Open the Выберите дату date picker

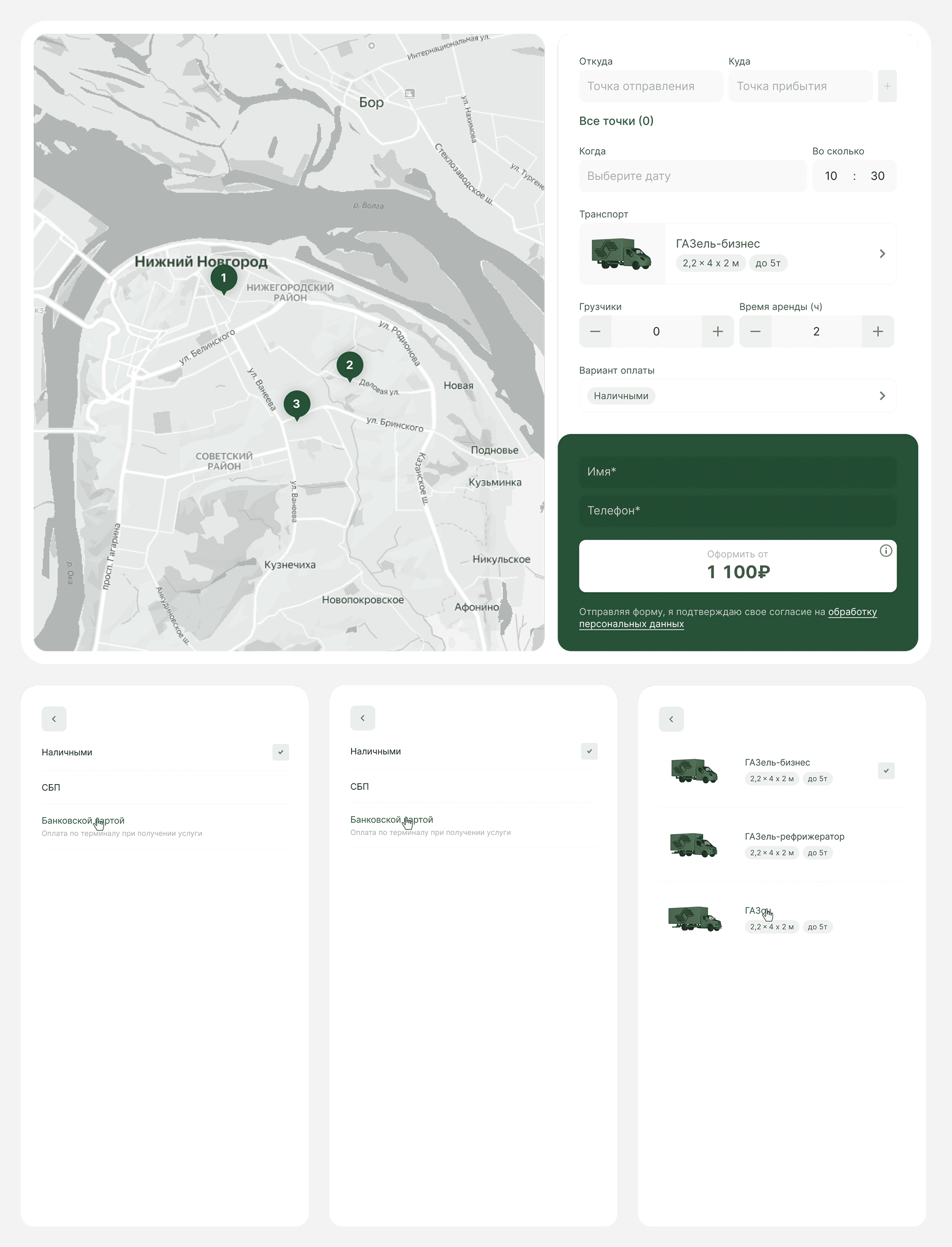[692, 176]
